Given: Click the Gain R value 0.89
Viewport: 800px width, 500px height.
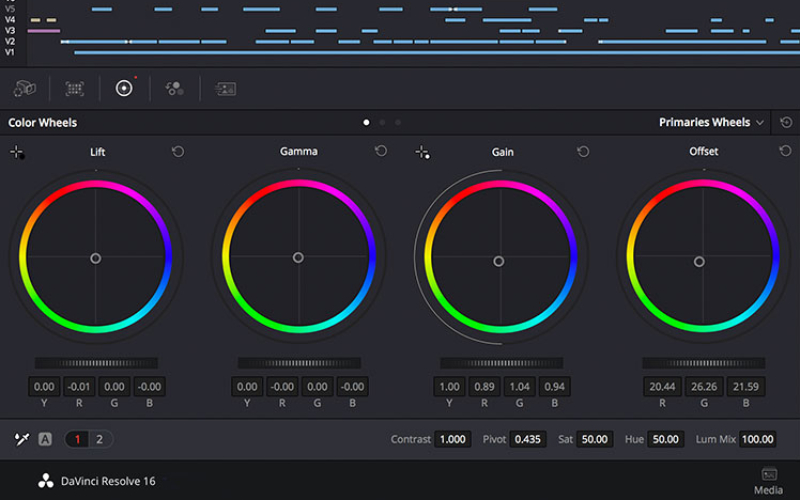Looking at the screenshot, I should (x=484, y=387).
